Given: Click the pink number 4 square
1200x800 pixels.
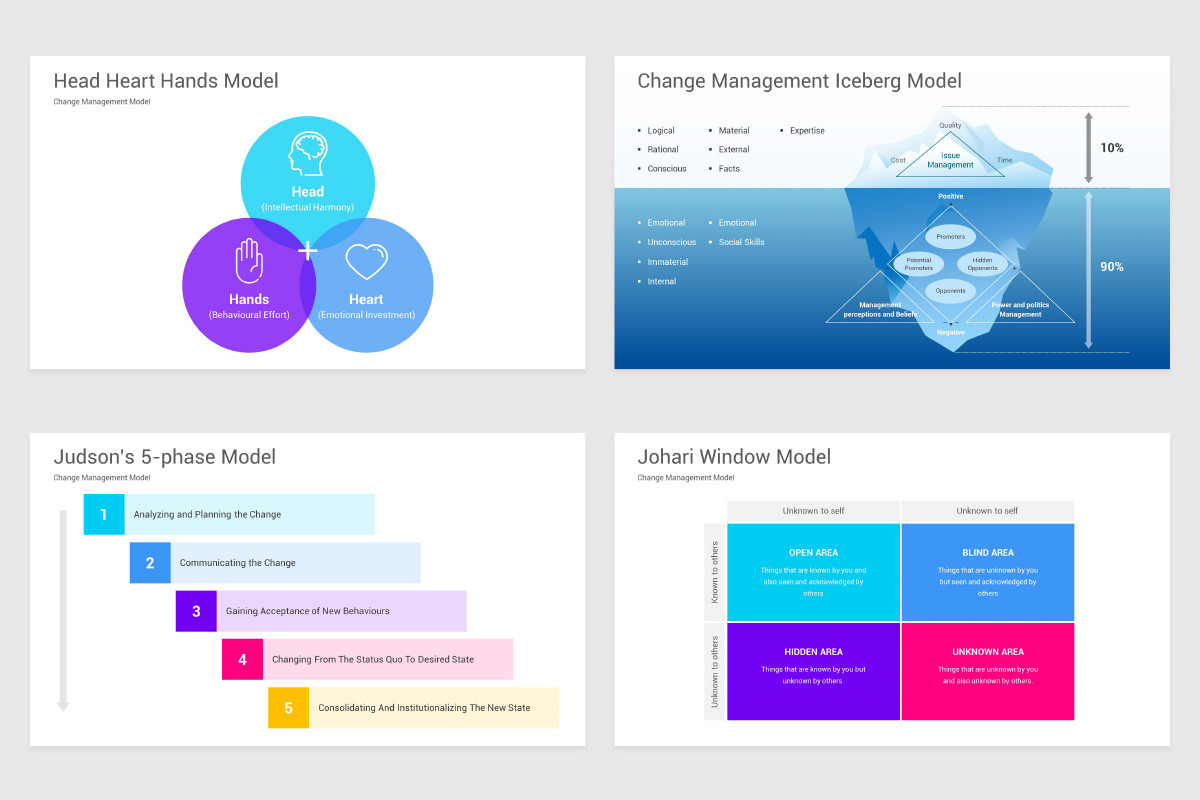Looking at the screenshot, I should pos(242,659).
